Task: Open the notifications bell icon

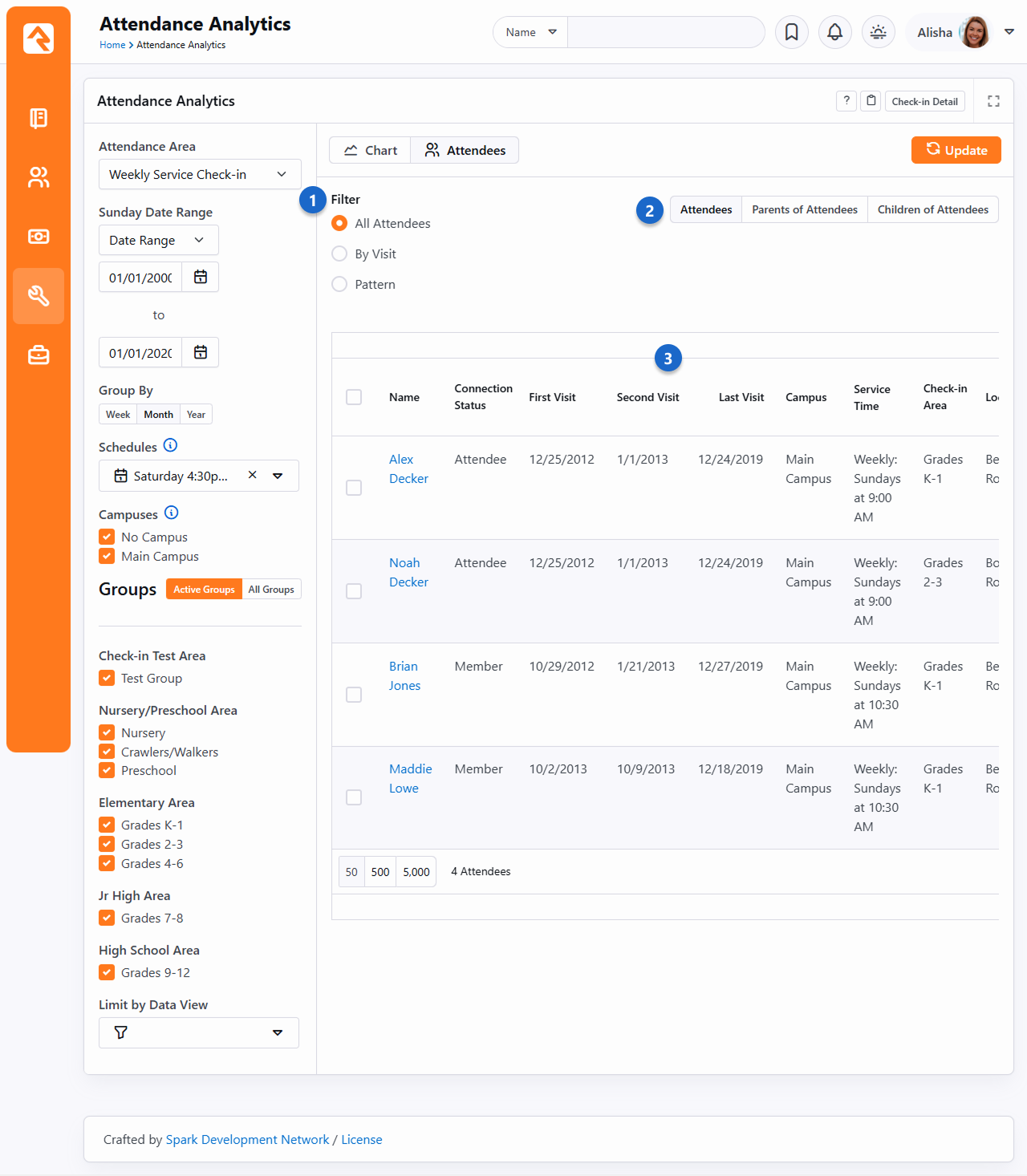Action: click(834, 32)
